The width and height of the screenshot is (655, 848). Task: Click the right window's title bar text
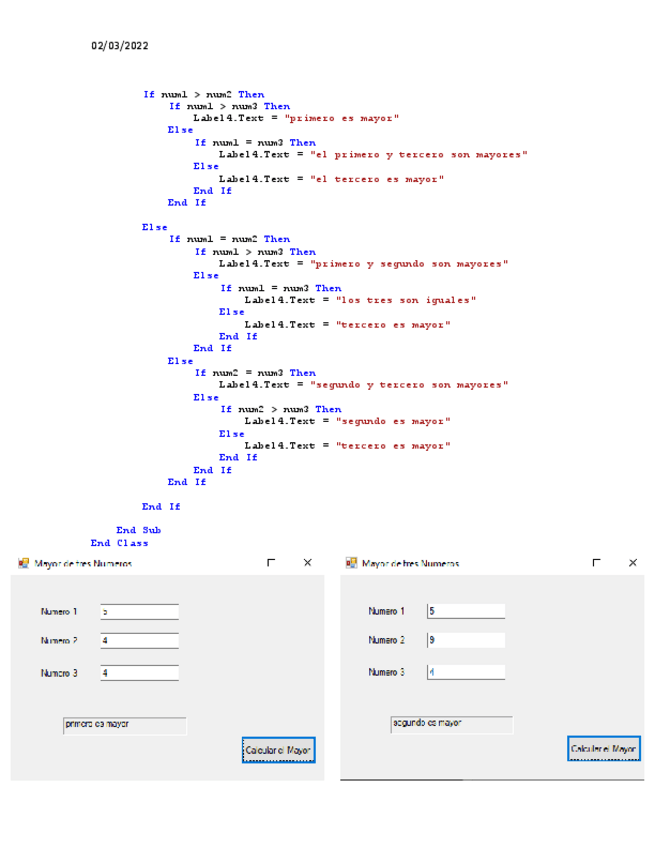click(410, 564)
